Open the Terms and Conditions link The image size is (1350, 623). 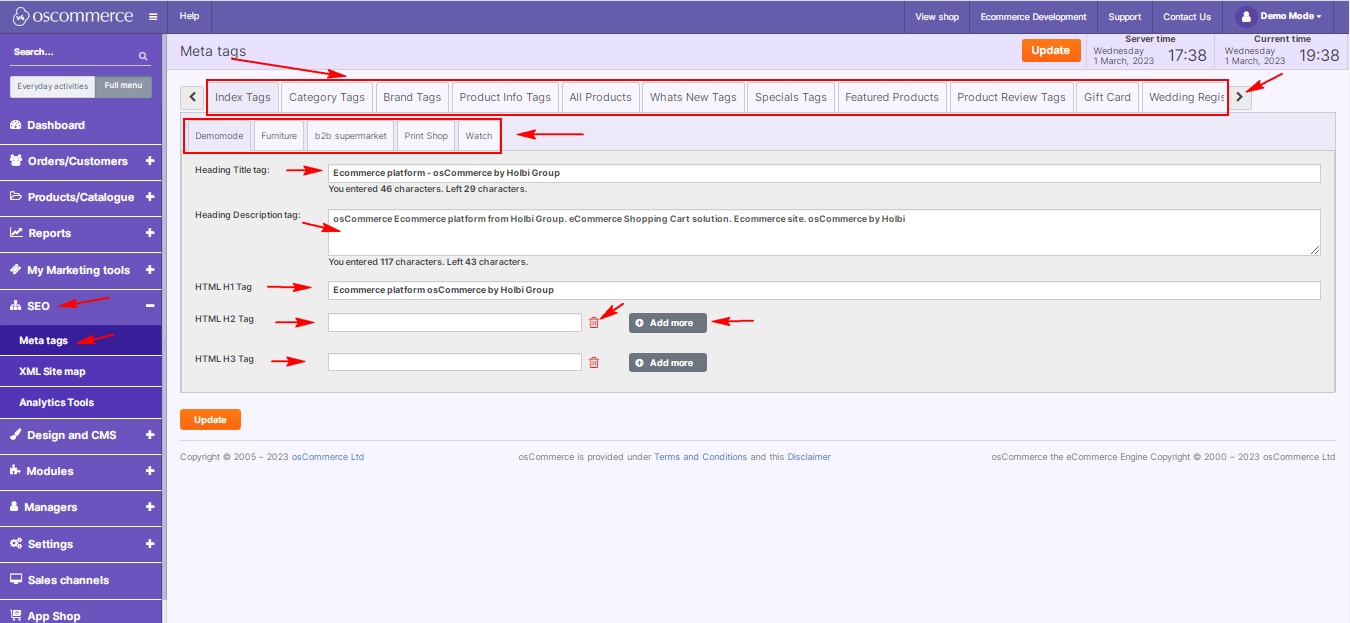coord(700,457)
